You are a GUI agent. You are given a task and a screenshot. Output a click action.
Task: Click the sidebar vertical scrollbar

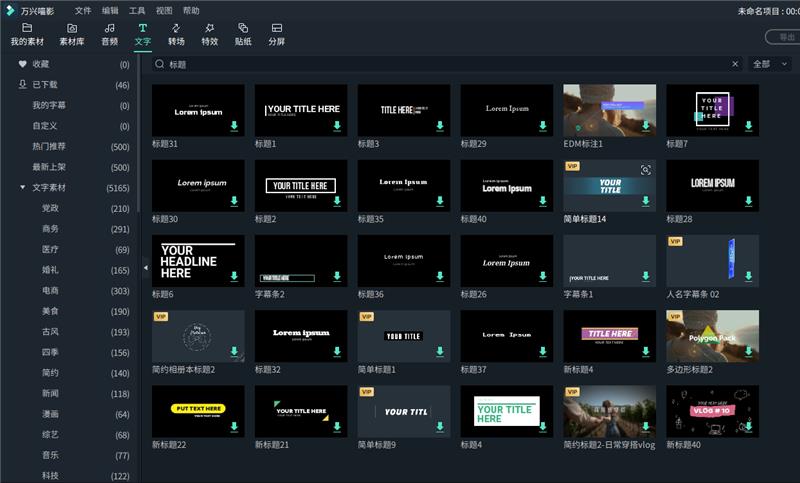138,135
